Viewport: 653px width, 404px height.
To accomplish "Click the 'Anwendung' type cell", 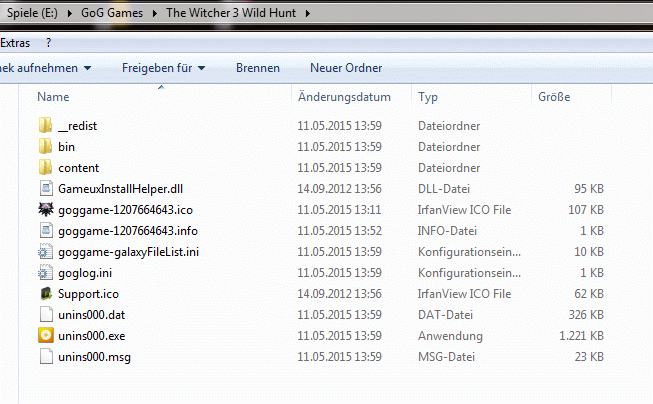I will (450, 336).
